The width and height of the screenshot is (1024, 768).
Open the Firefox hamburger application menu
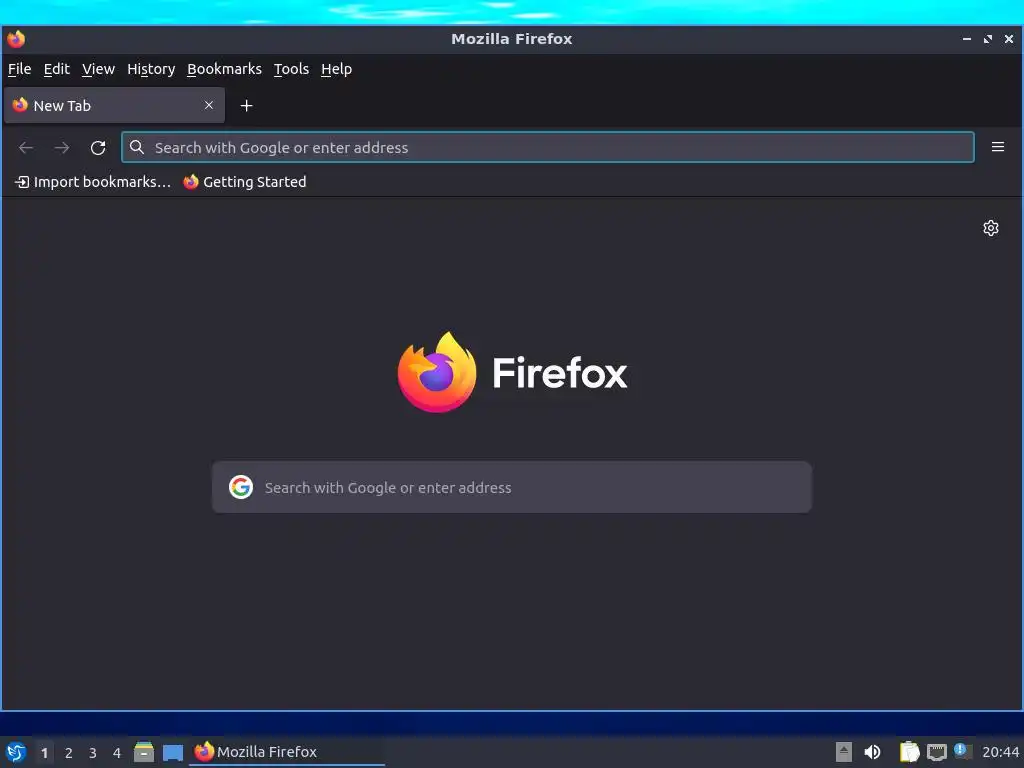tap(998, 147)
